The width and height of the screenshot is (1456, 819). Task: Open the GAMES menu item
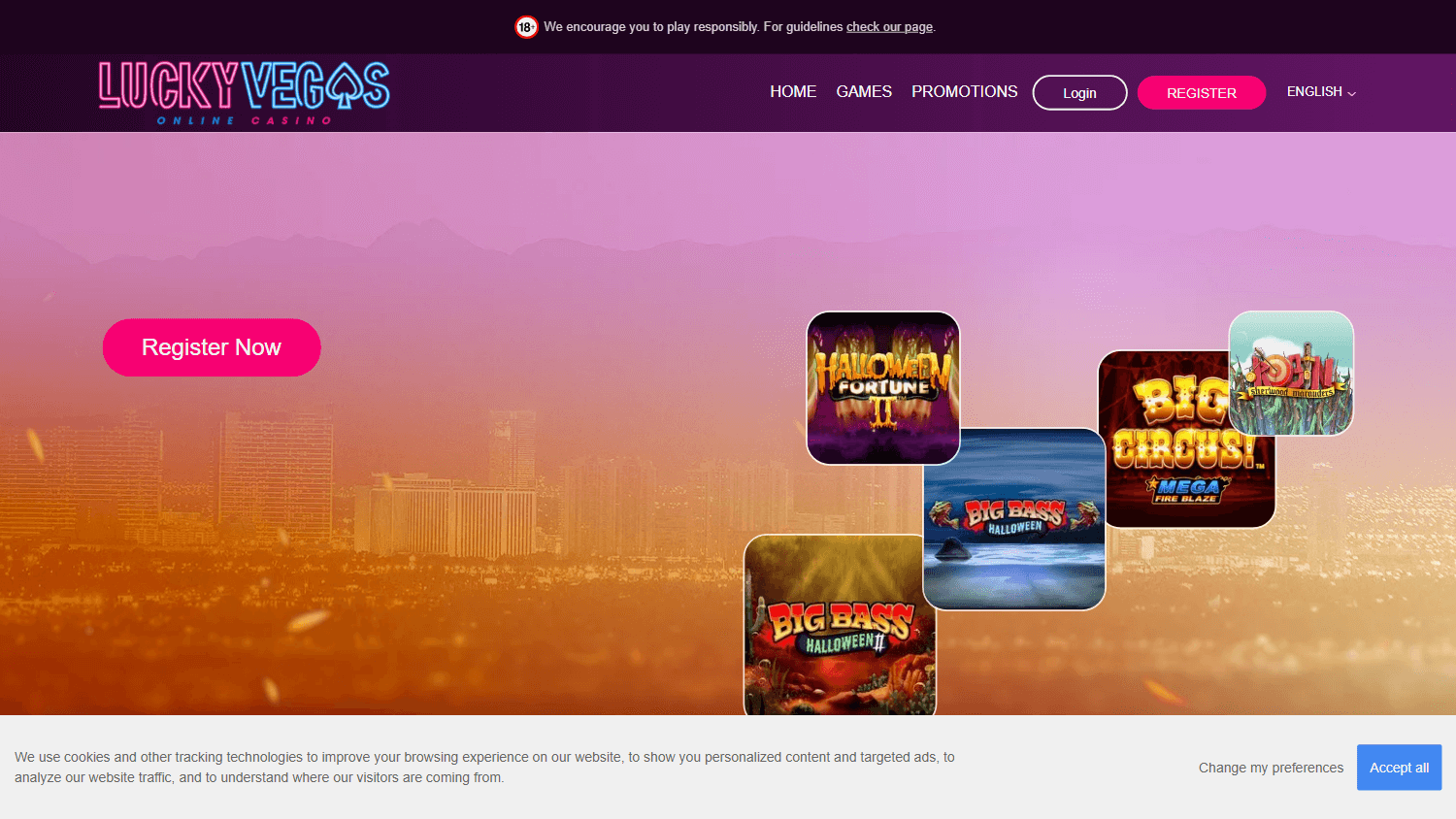864,91
